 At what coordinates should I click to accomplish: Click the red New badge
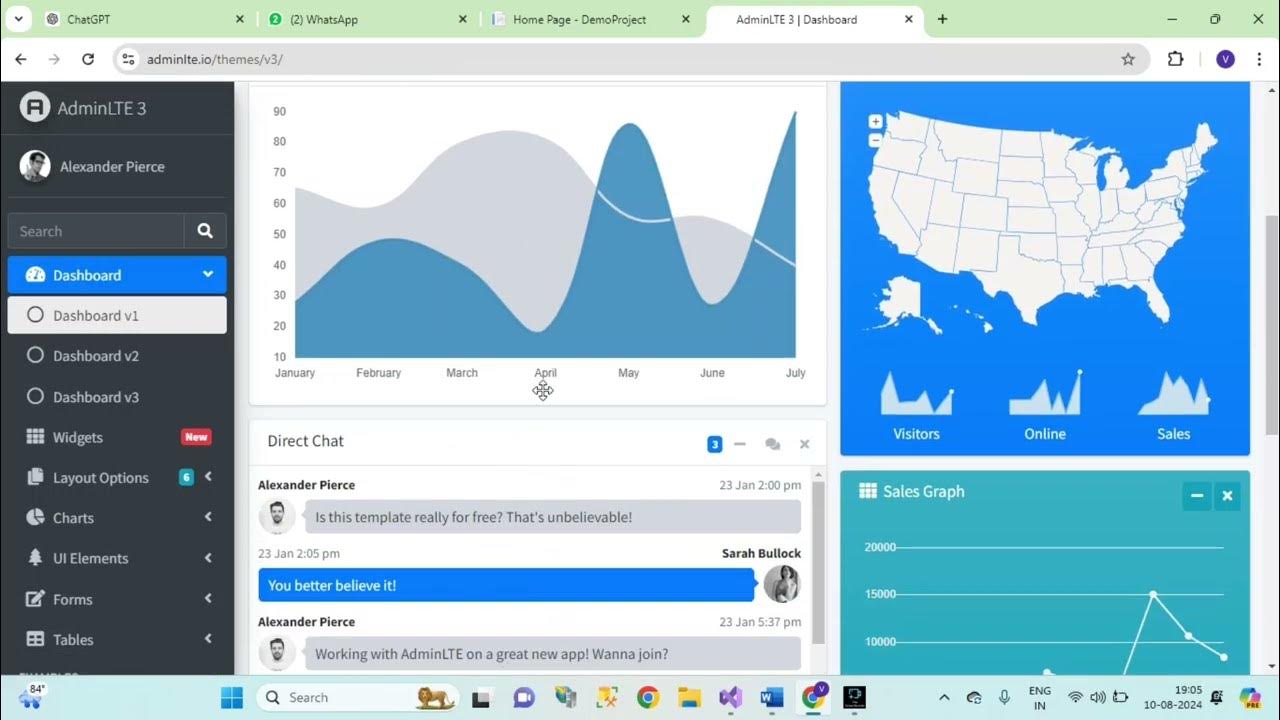(196, 437)
